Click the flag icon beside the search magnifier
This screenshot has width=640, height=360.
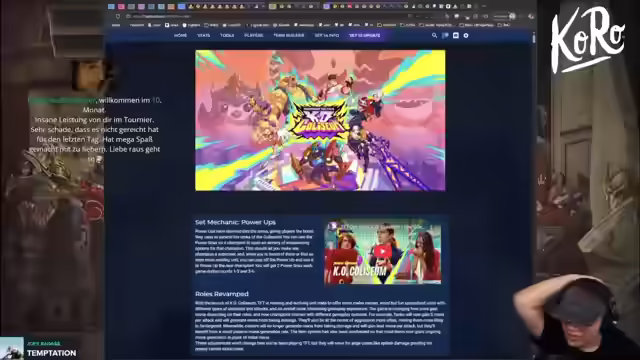(445, 36)
